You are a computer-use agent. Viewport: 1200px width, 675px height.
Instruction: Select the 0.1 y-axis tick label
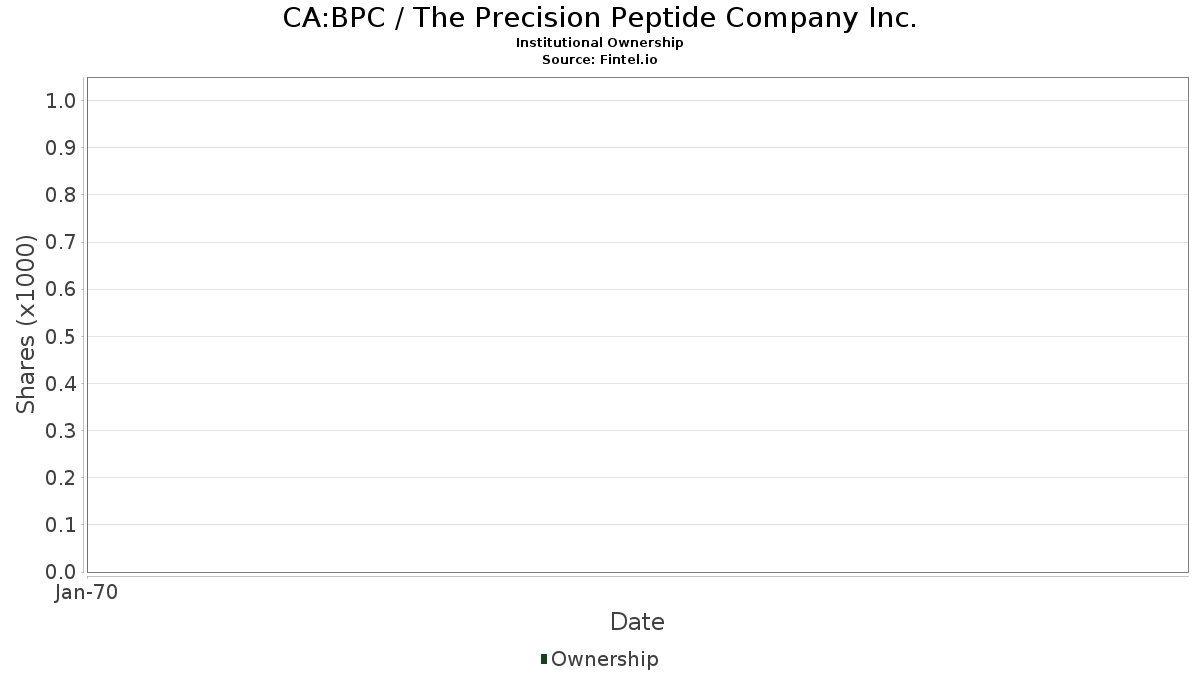(x=61, y=525)
